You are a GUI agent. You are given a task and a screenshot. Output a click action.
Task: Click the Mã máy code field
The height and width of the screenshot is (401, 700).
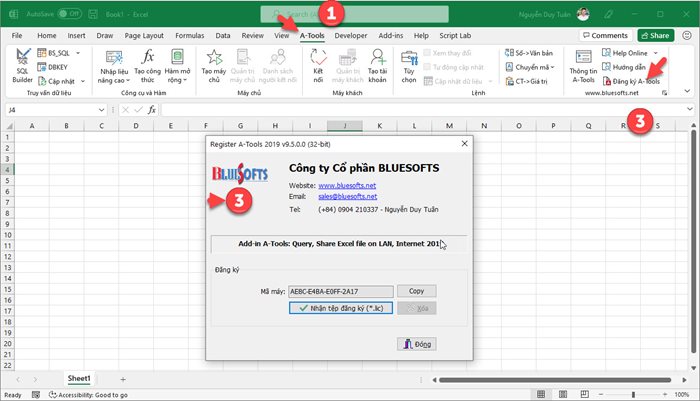tap(341, 292)
